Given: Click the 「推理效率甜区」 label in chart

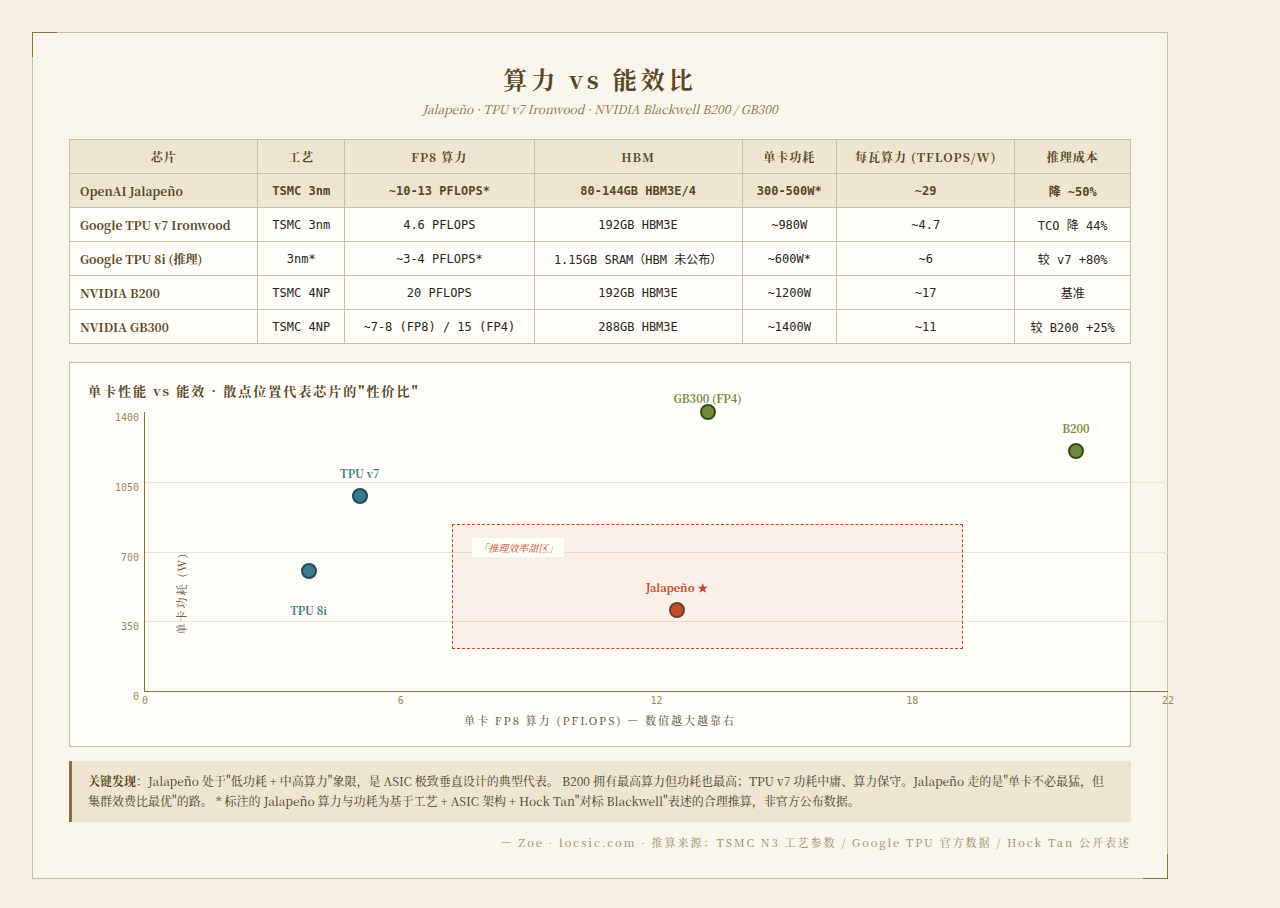Looking at the screenshot, I should click(x=518, y=548).
